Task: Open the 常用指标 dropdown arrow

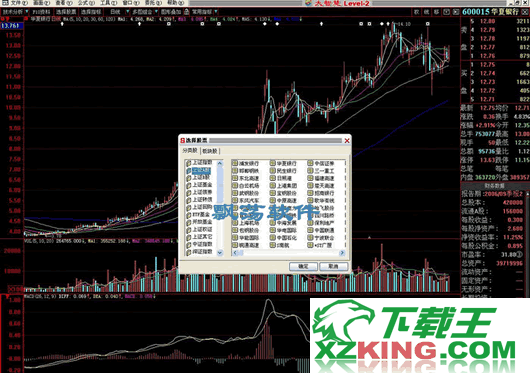Action: click(216, 12)
